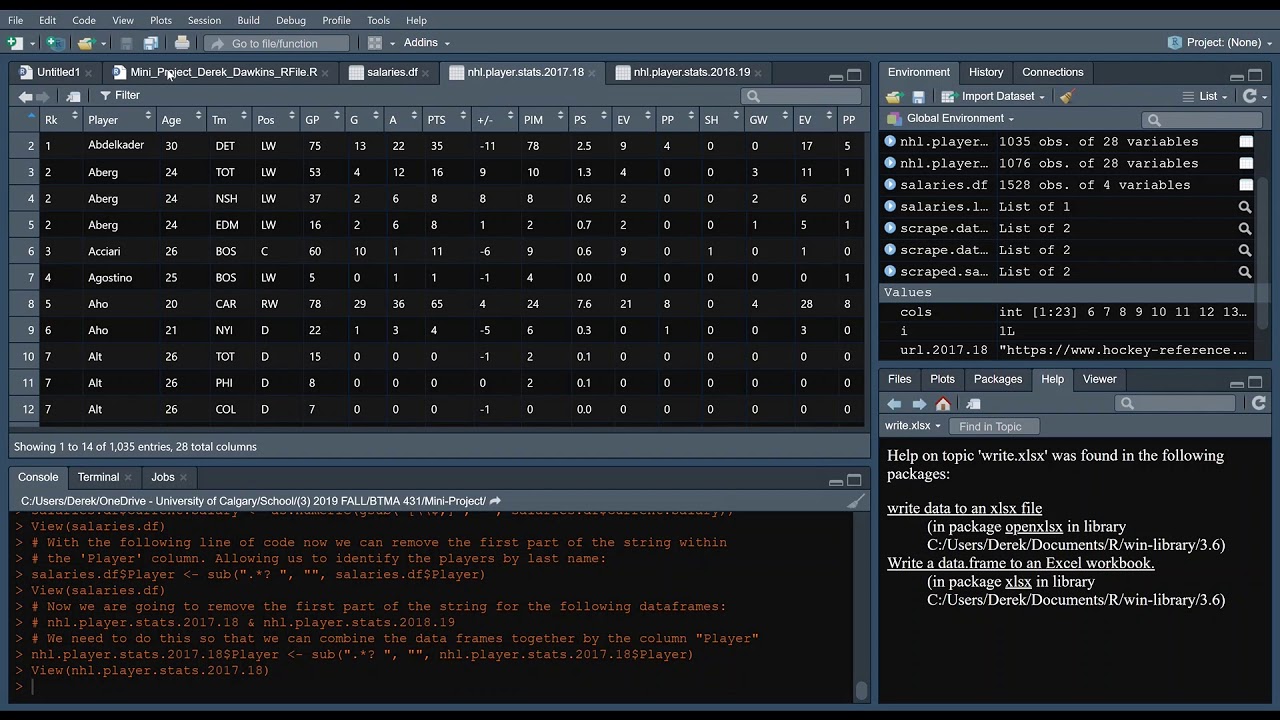Open the Global Environment dropdown
The width and height of the screenshot is (1280, 720).
point(951,118)
